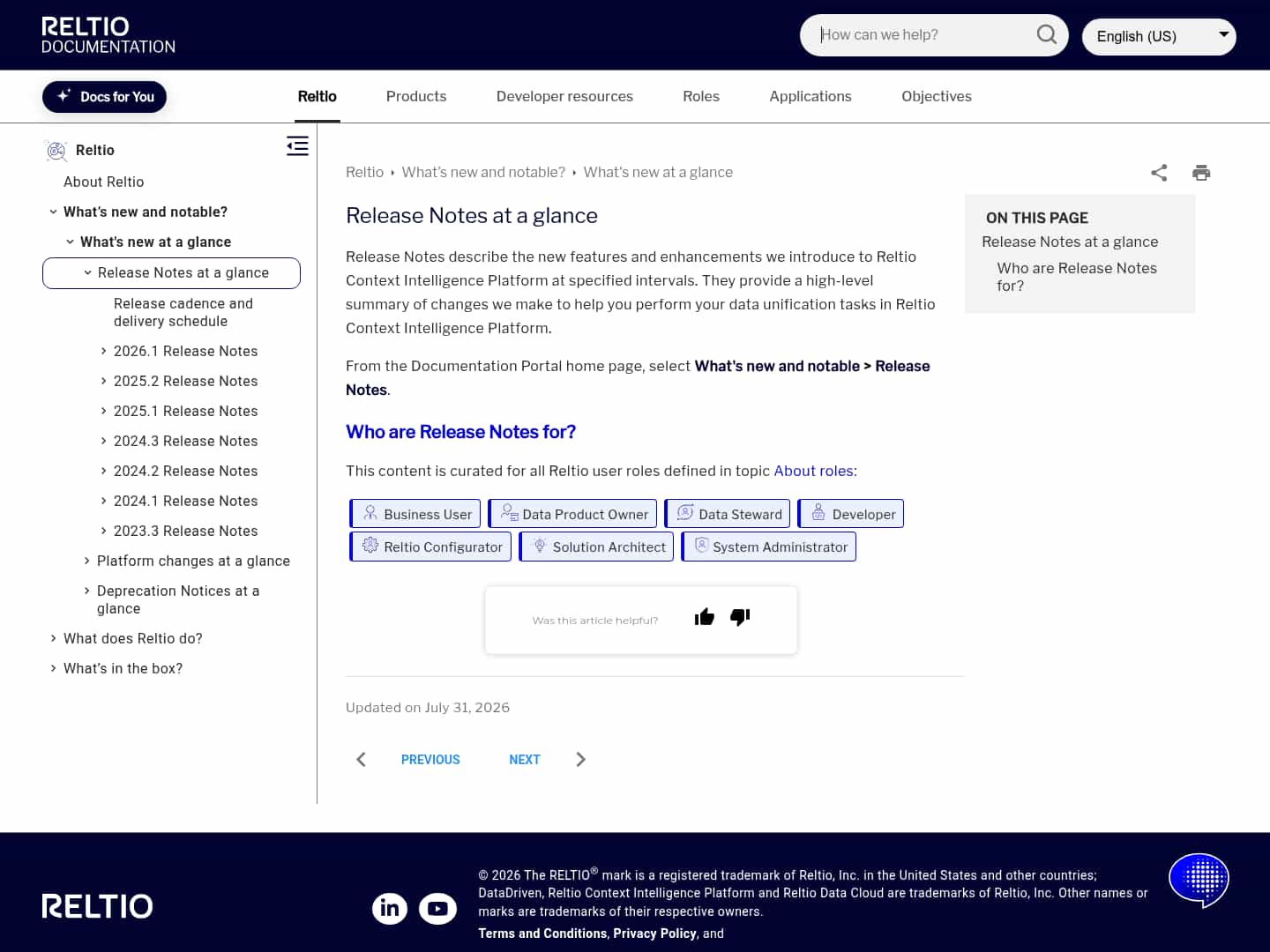This screenshot has width=1270, height=952.
Task: Go to NEXT page link
Action: point(525,760)
